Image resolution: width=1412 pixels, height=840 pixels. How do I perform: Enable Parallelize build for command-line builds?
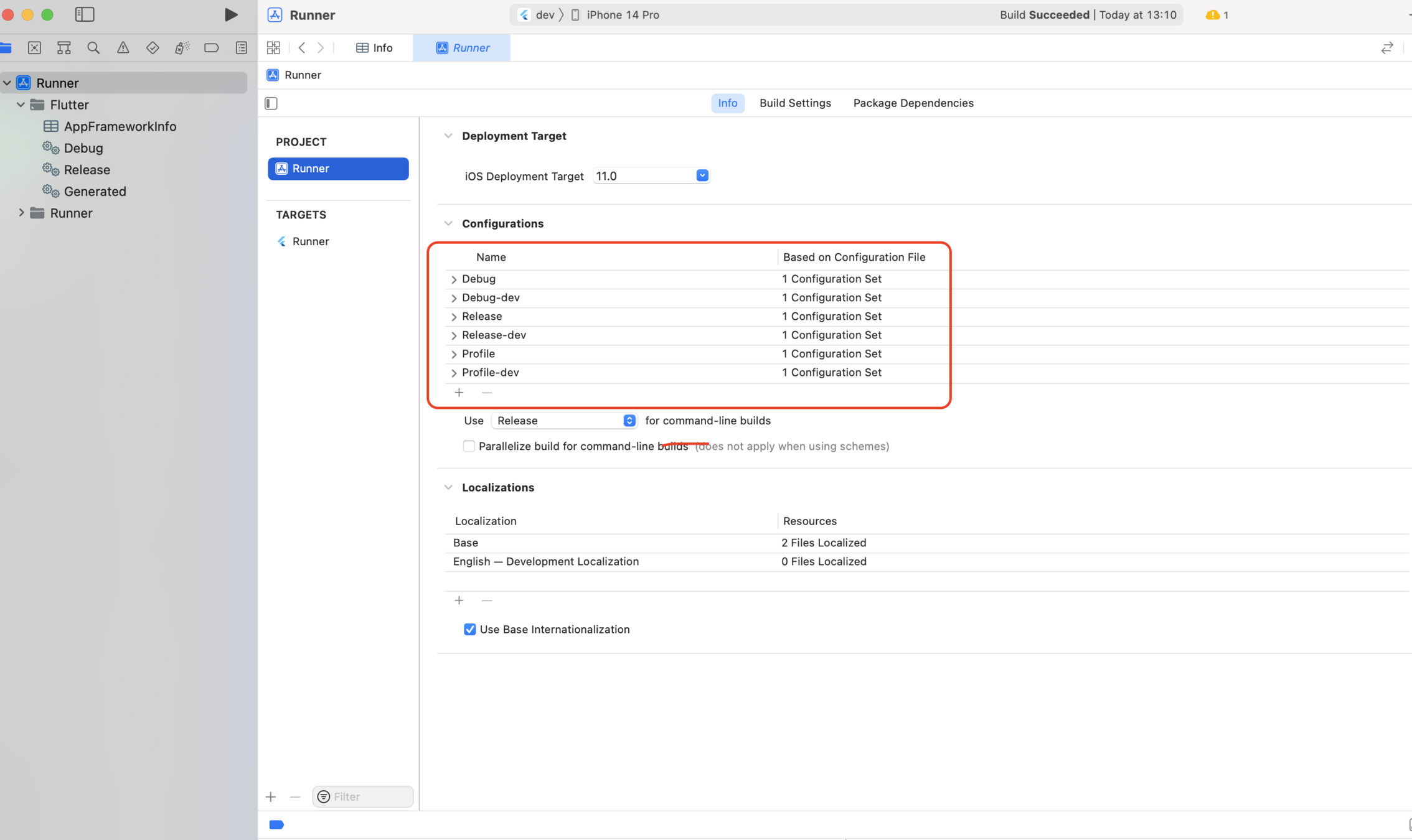(x=469, y=446)
